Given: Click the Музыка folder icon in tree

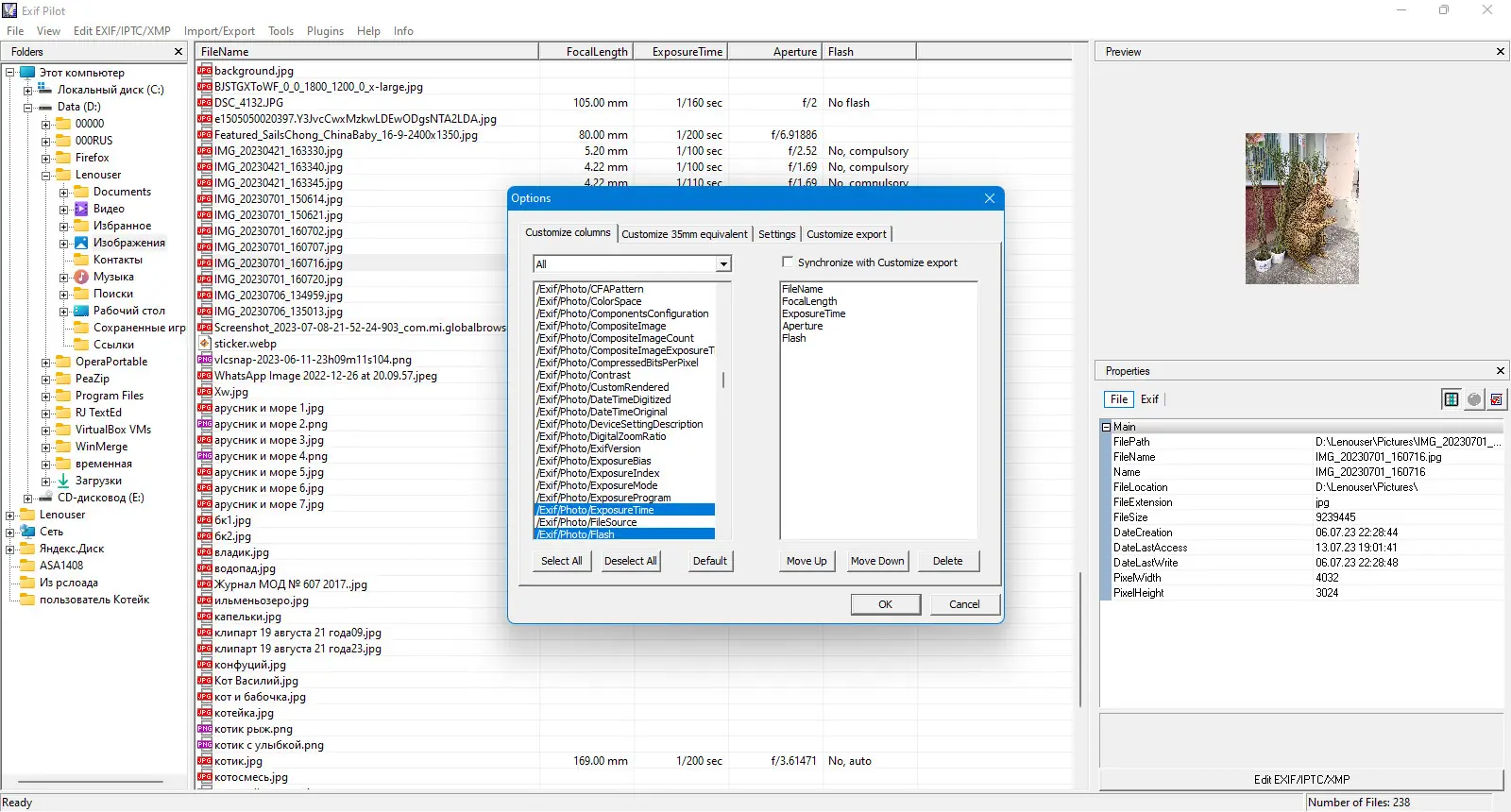Looking at the screenshot, I should click(81, 277).
